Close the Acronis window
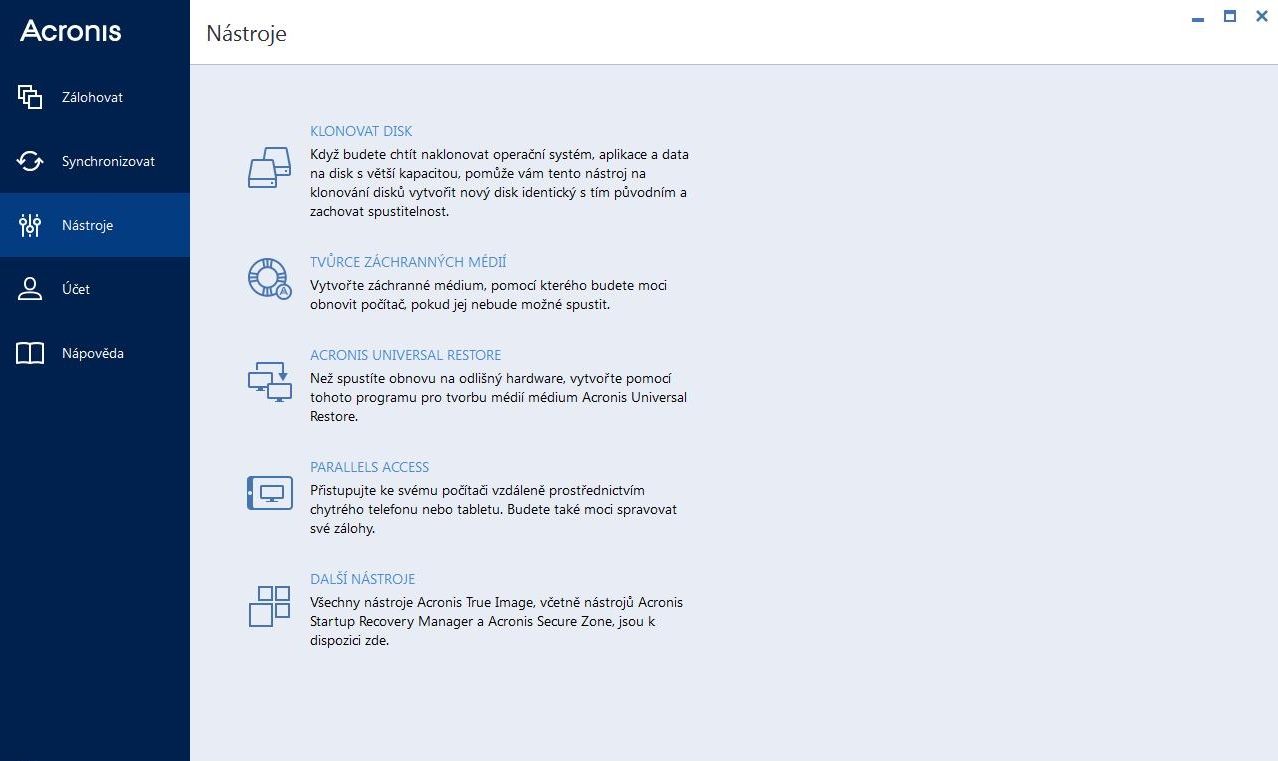The width and height of the screenshot is (1278, 761). pyautogui.click(x=1261, y=17)
